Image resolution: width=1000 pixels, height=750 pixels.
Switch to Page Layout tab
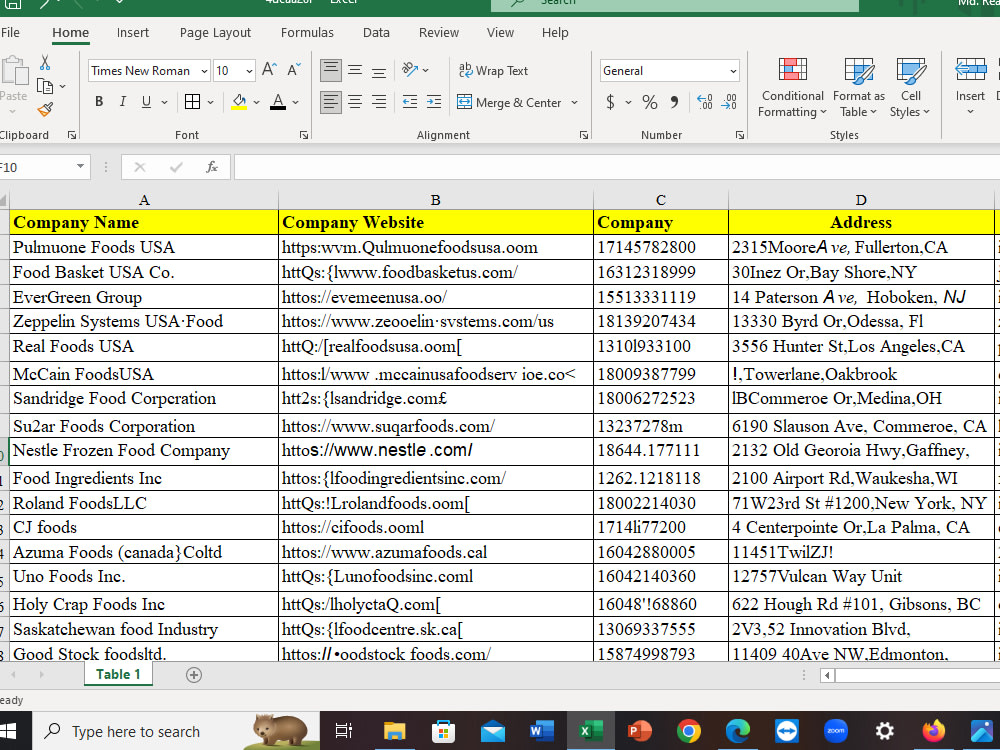215,33
